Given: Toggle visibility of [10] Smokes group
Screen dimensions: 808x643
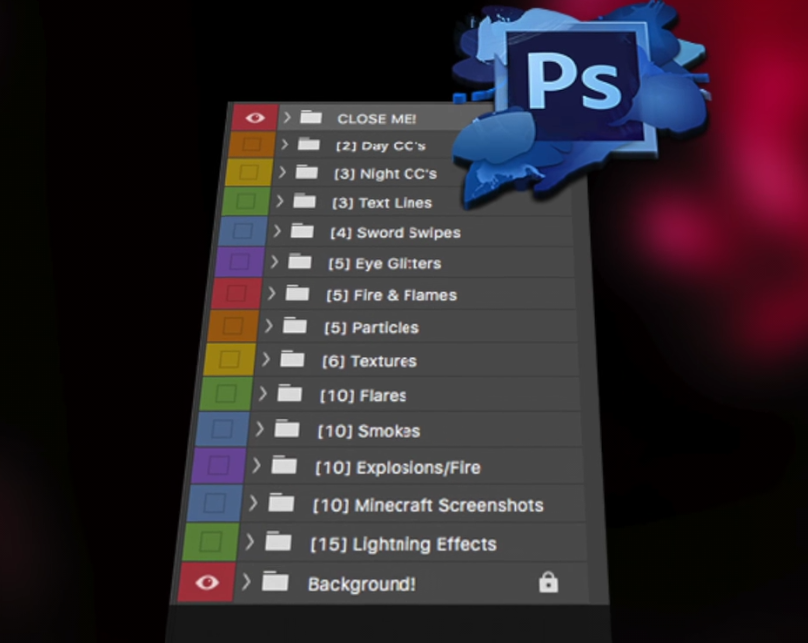Looking at the screenshot, I should coord(222,429).
